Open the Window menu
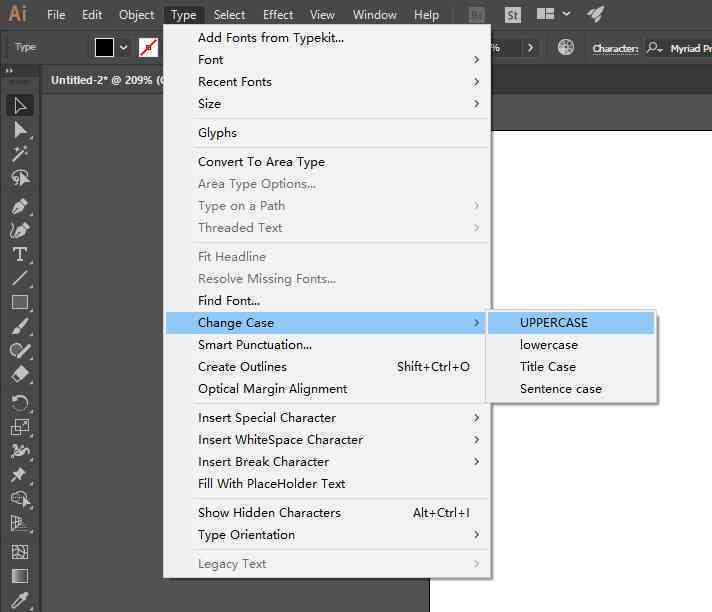The height and width of the screenshot is (612, 712). (x=375, y=15)
